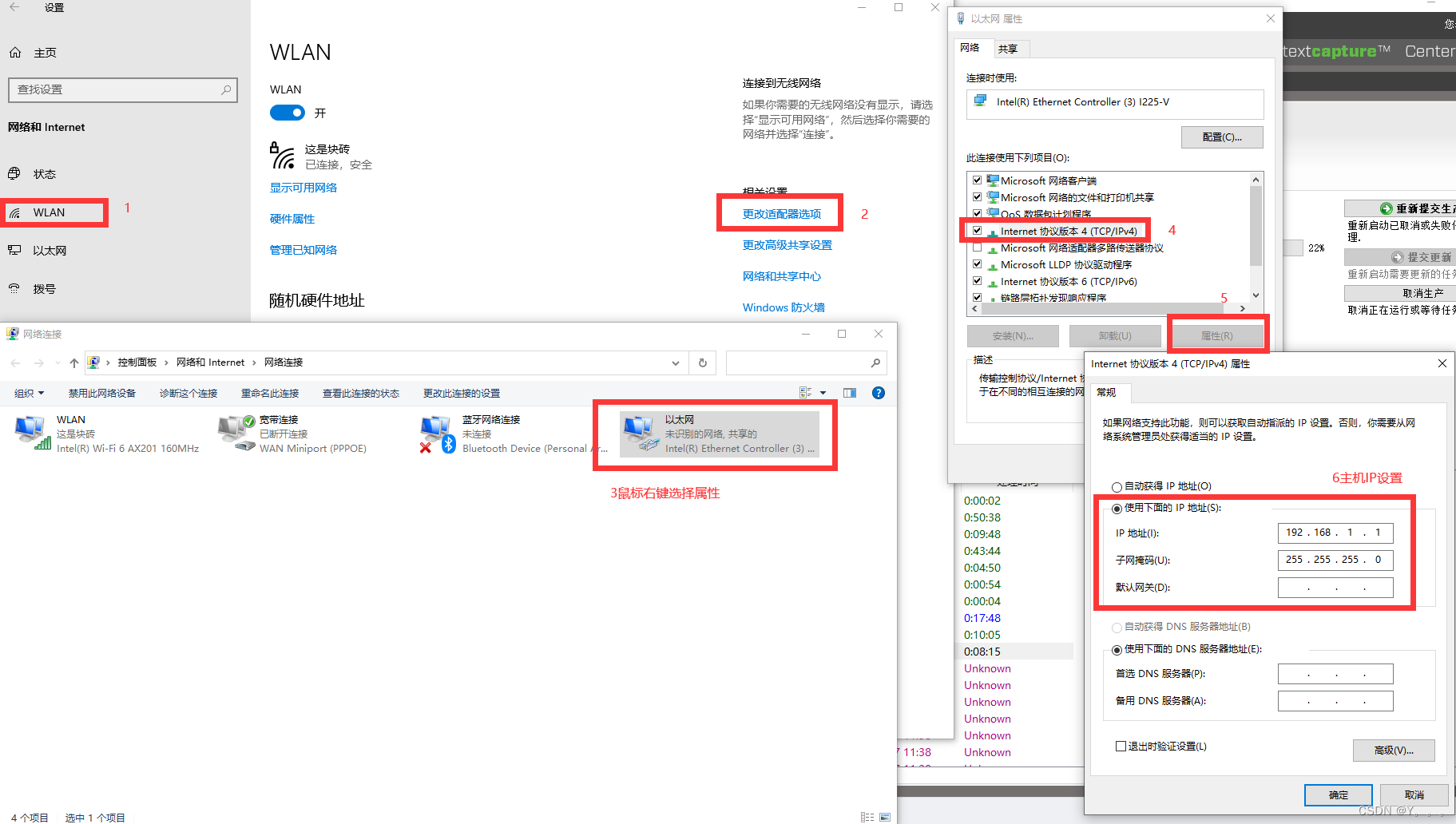Expand the address bar history dropdown arrow
Screen dimensions: 1456x824
coord(675,362)
